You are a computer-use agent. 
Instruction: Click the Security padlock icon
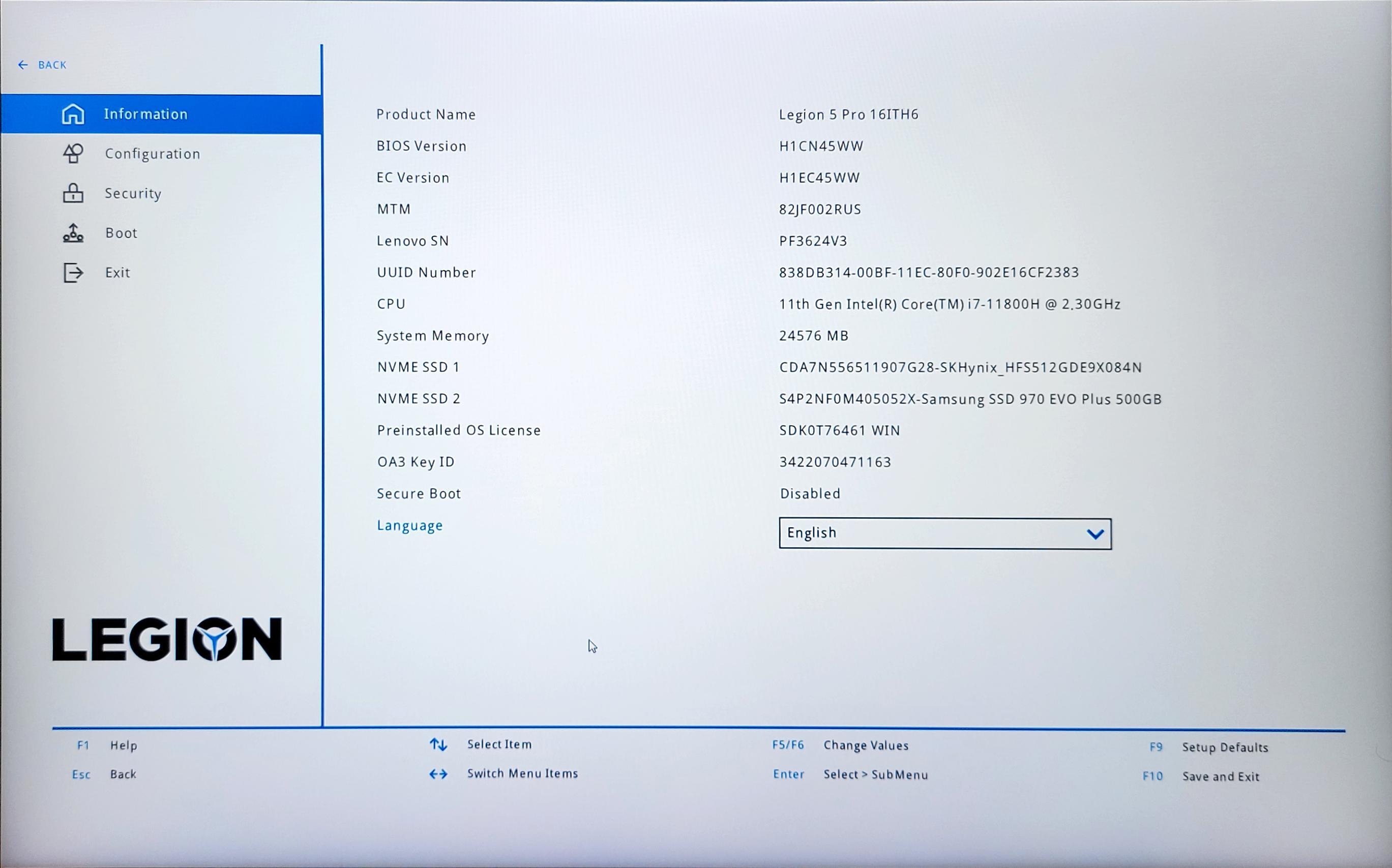pos(73,193)
